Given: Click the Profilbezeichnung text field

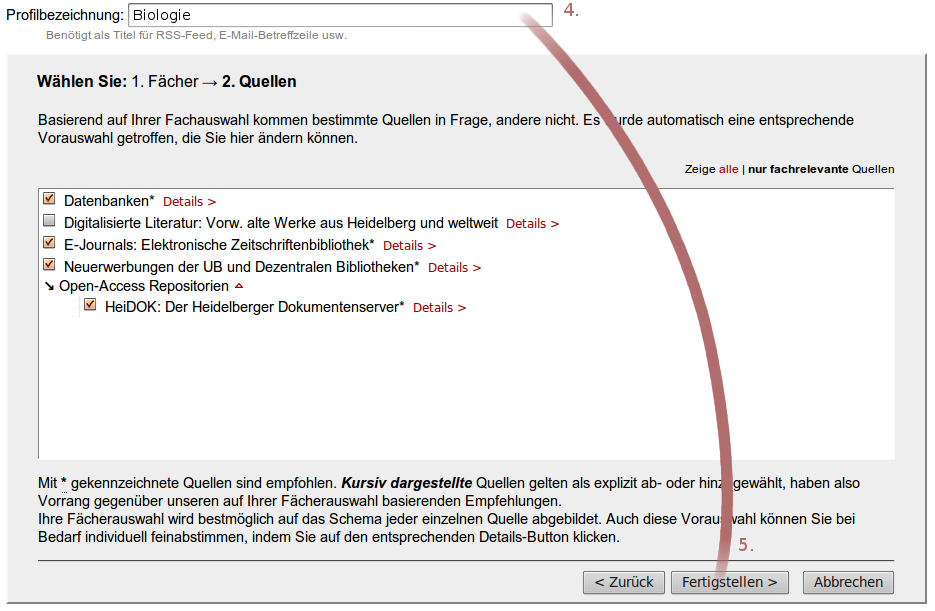Looking at the screenshot, I should click(x=340, y=15).
